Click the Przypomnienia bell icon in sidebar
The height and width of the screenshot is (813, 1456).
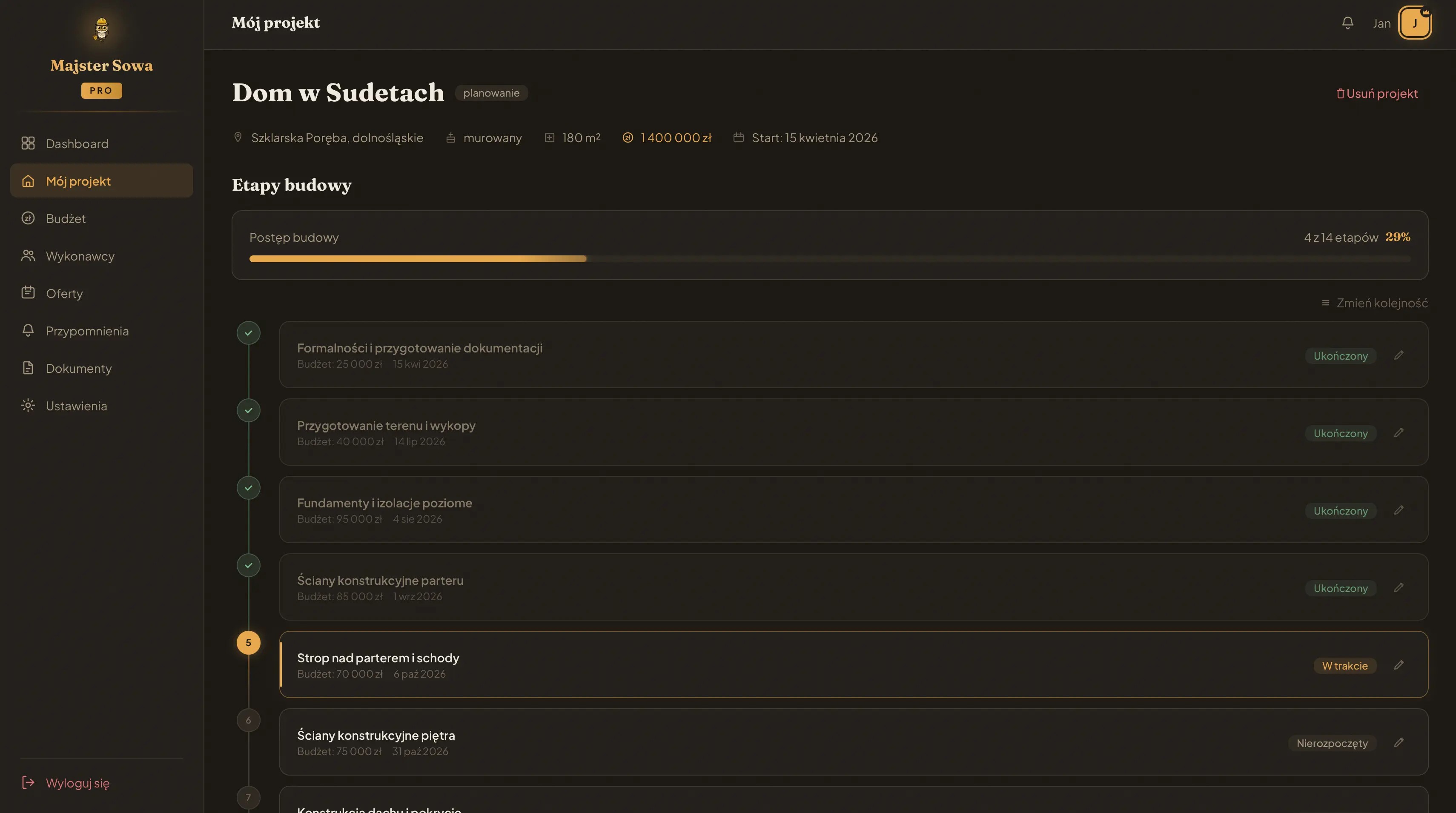[28, 330]
